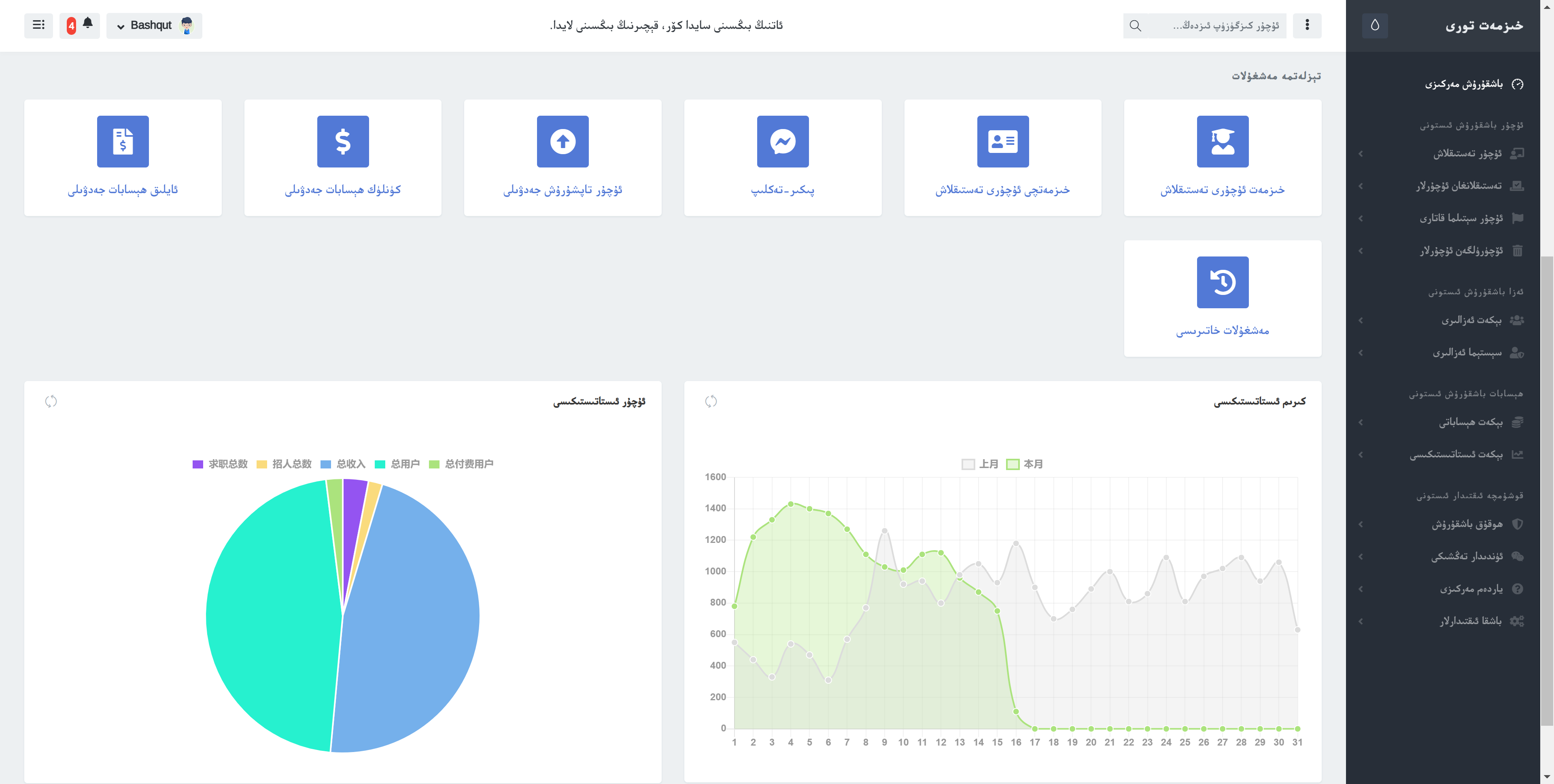Refresh the ئۇچۇر ئىستاتىستىكىسى pie chart panel

[x=51, y=401]
